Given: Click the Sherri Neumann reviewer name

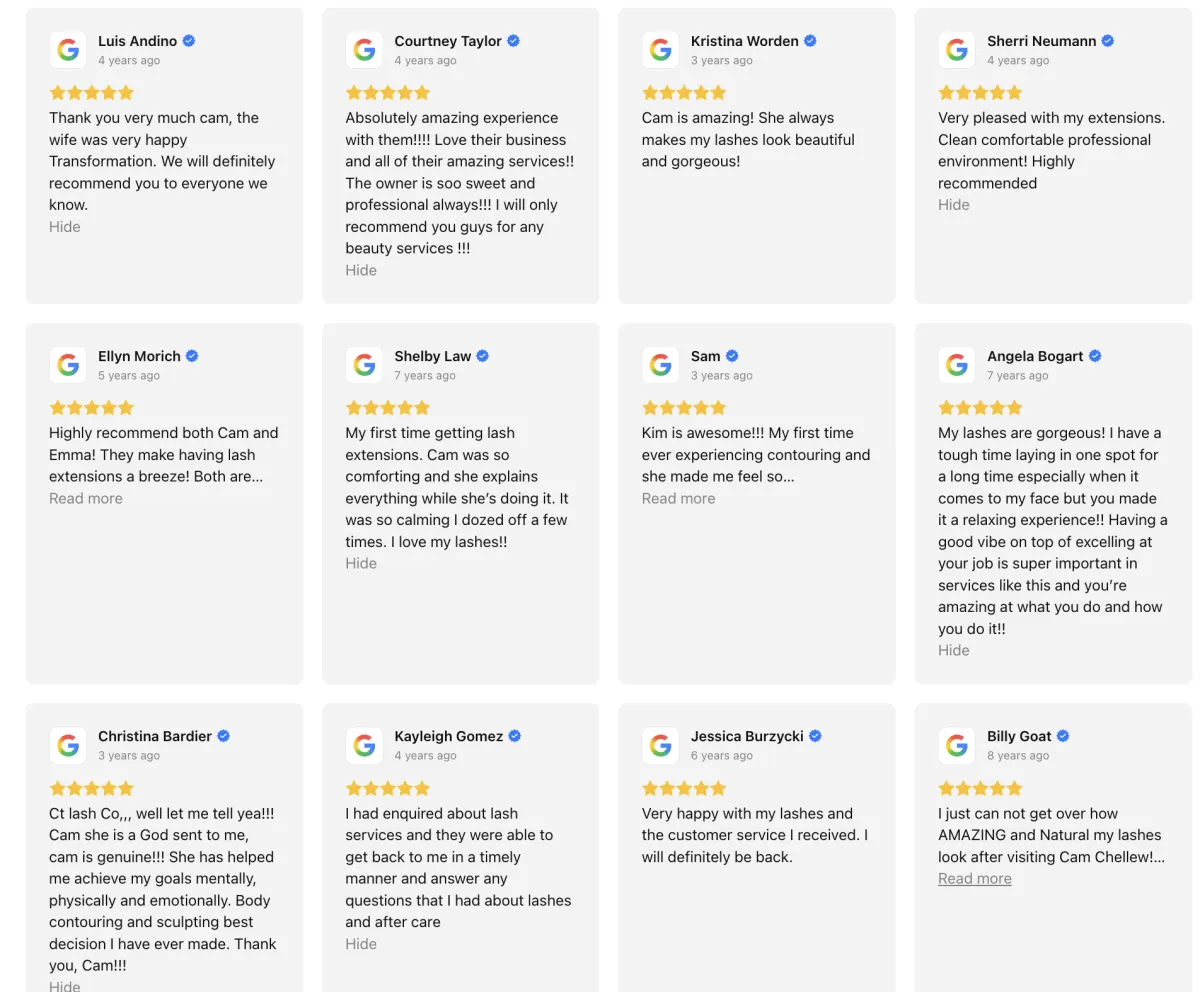Looking at the screenshot, I should click(x=1041, y=41).
